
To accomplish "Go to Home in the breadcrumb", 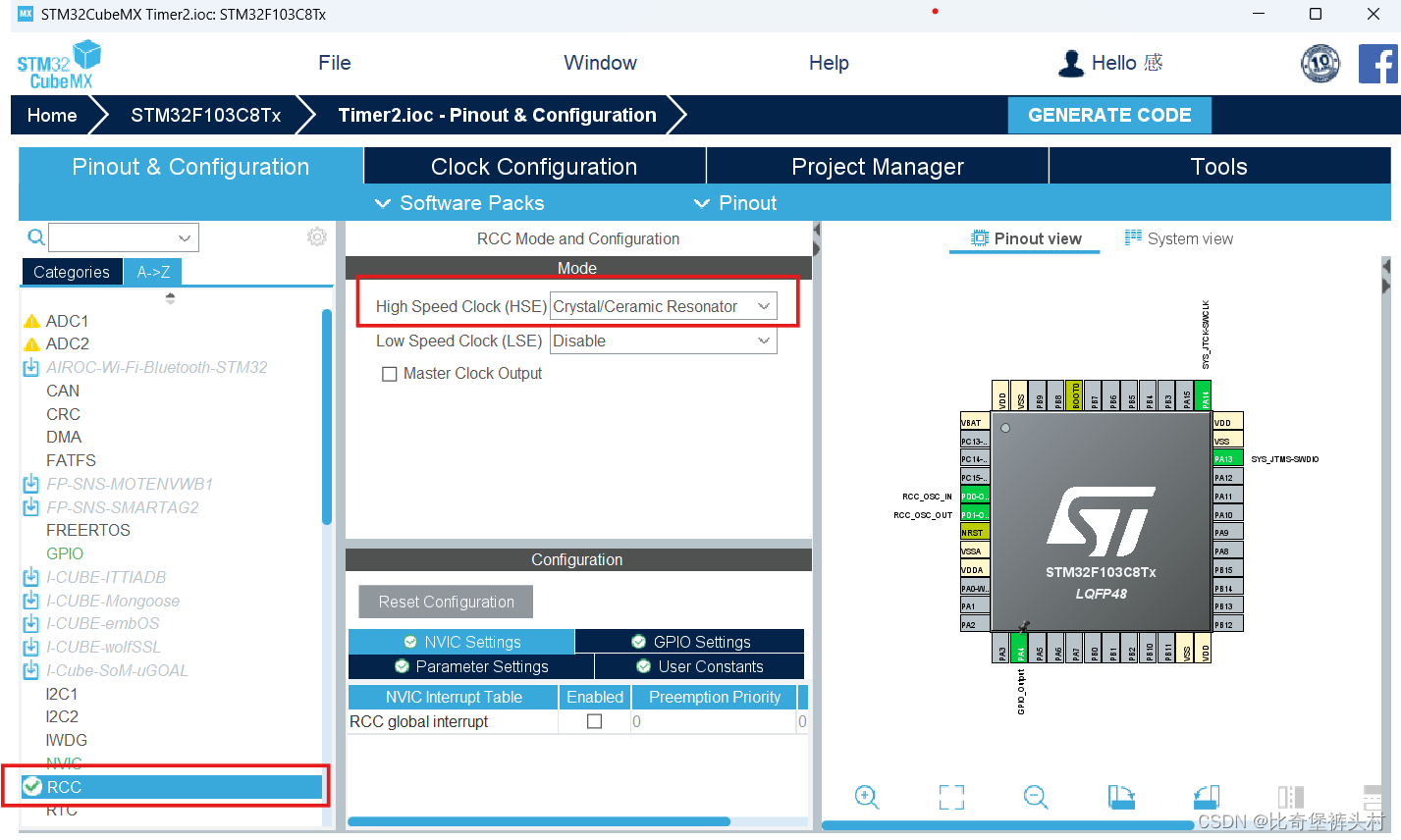I will pos(52,115).
